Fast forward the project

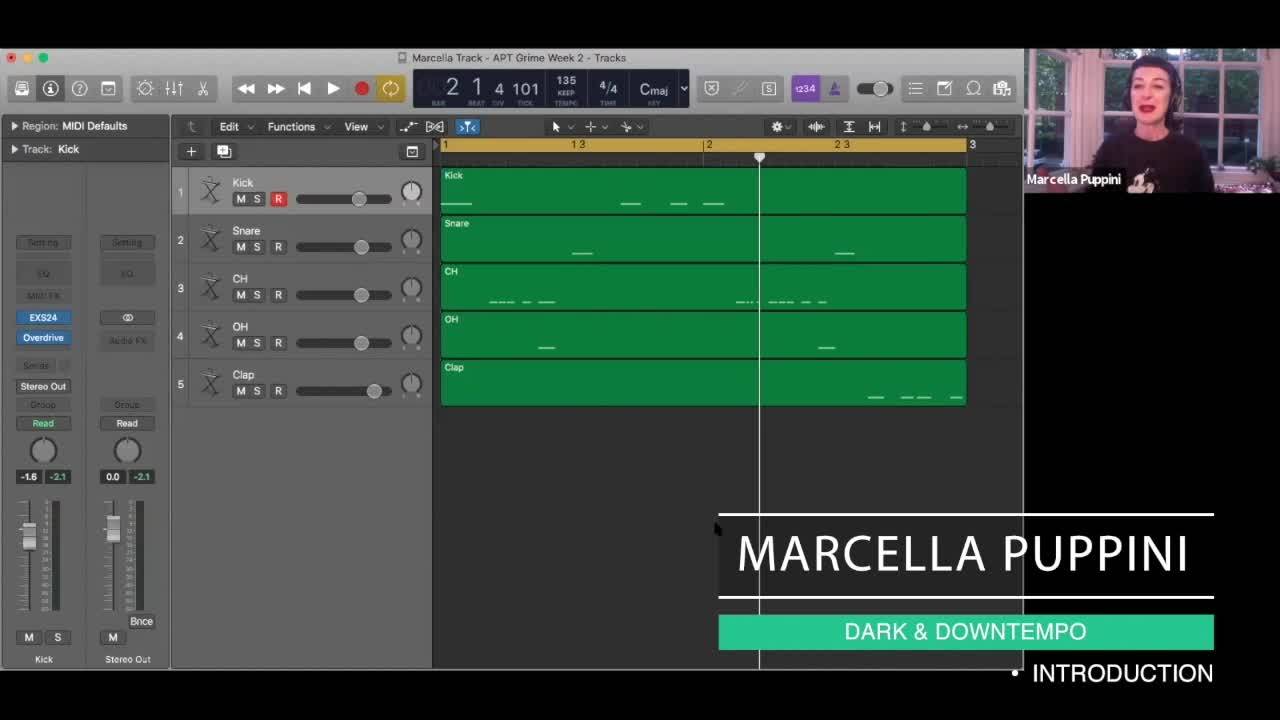tap(275, 88)
